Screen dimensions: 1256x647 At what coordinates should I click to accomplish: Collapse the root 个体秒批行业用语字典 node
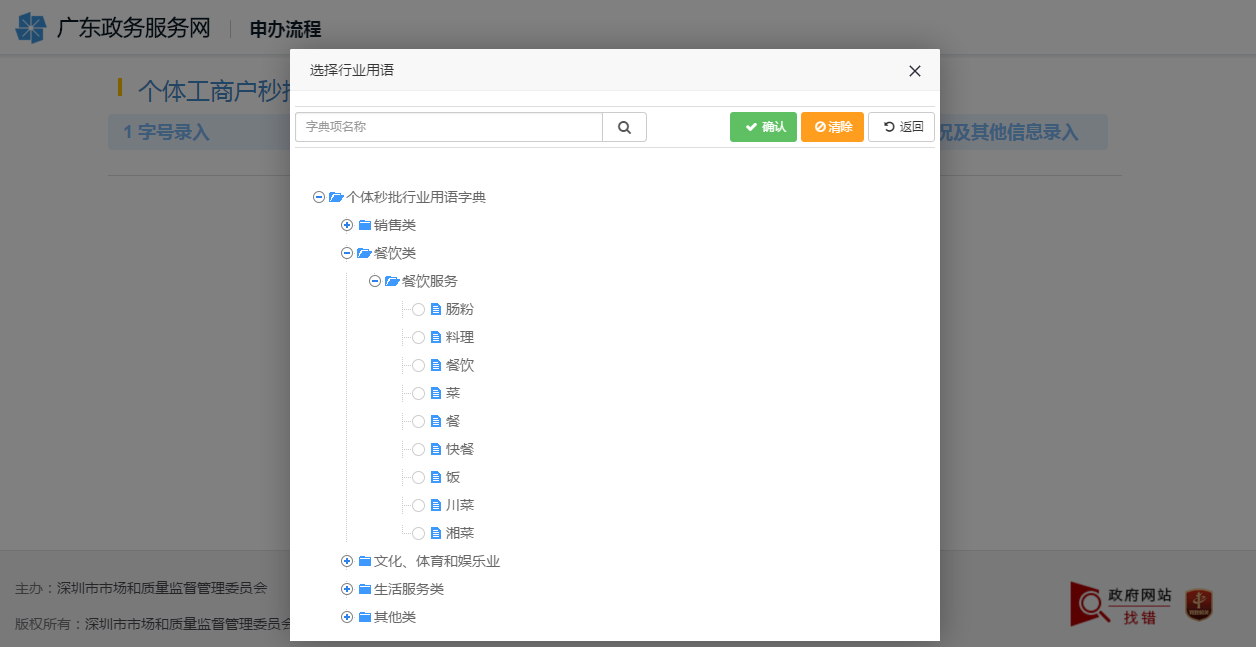pos(319,197)
